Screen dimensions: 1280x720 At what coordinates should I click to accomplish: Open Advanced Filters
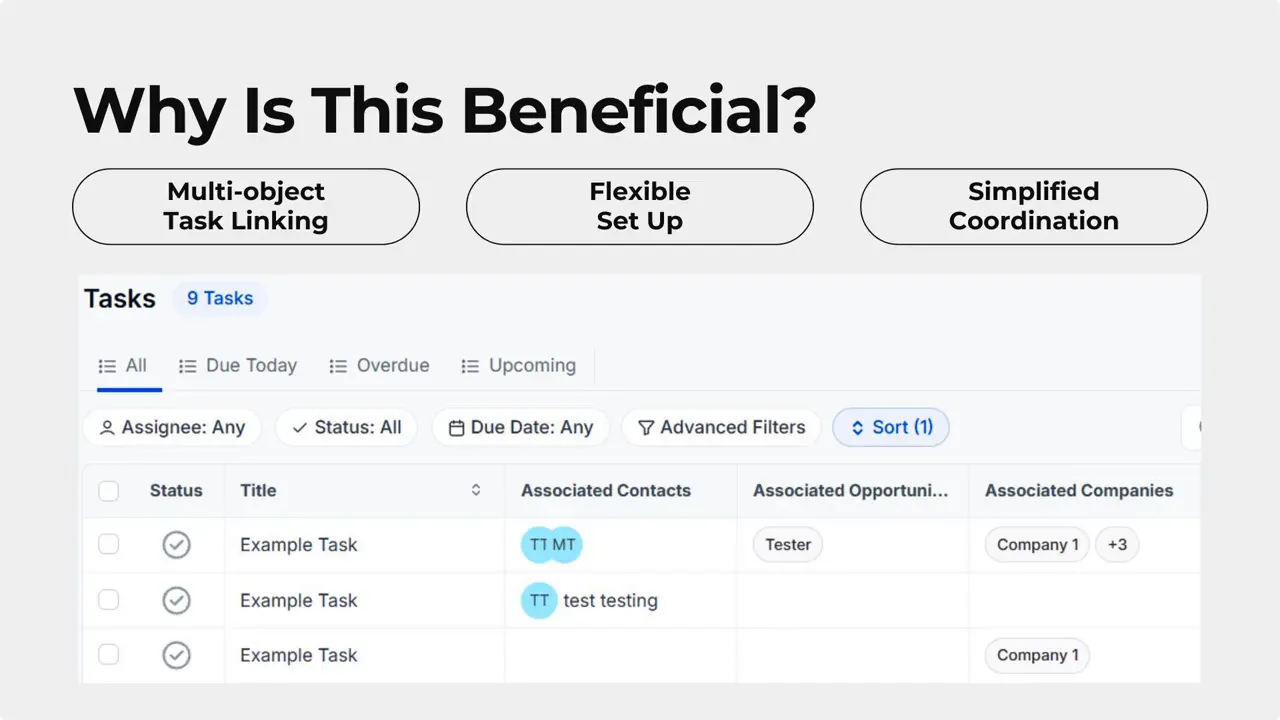tap(721, 427)
